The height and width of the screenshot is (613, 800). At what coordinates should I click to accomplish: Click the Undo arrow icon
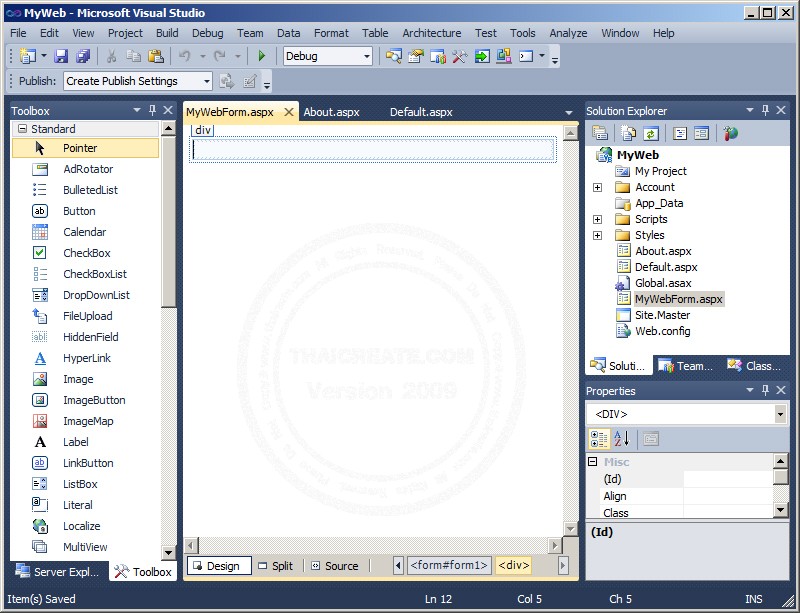tap(185, 56)
